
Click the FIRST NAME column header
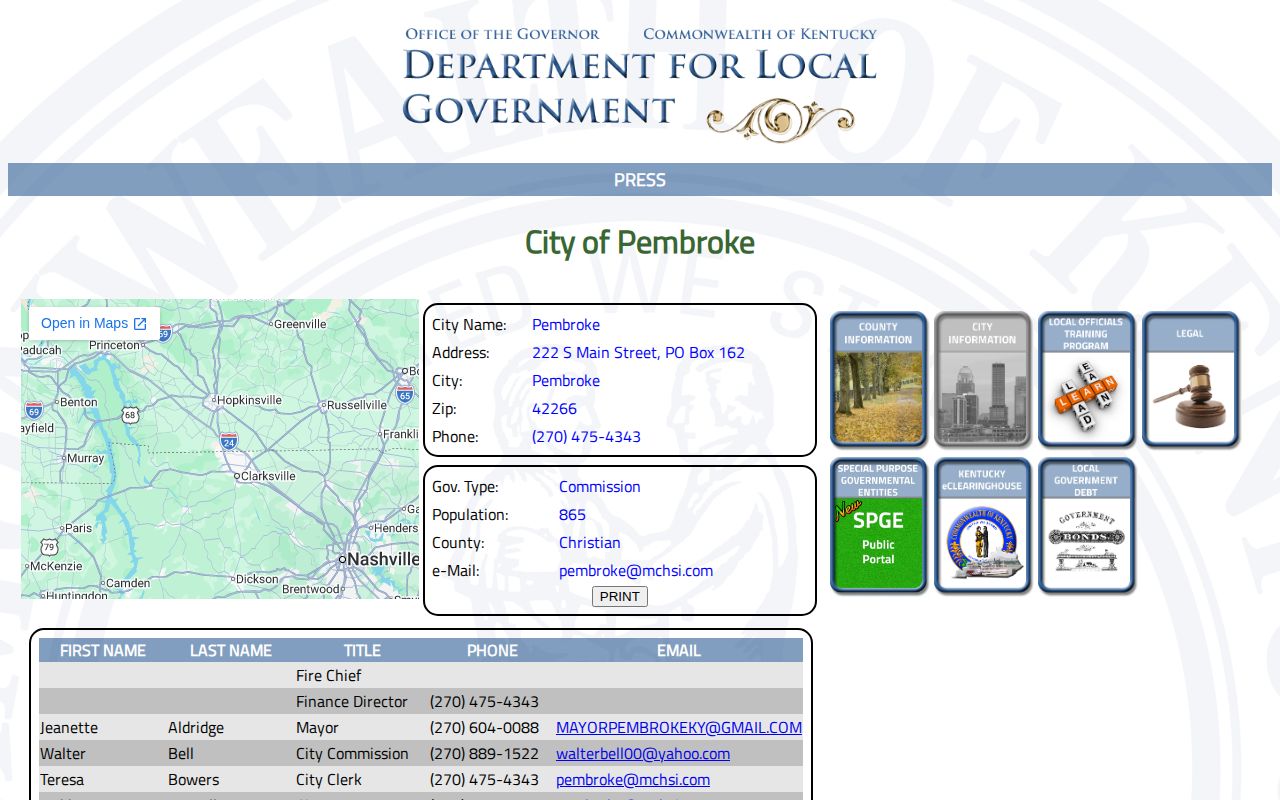point(103,651)
